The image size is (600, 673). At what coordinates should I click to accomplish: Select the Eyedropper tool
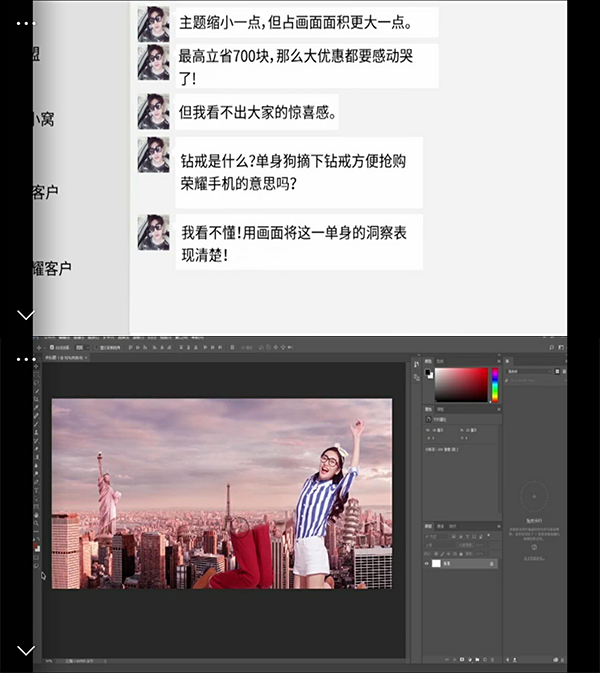(x=36, y=407)
